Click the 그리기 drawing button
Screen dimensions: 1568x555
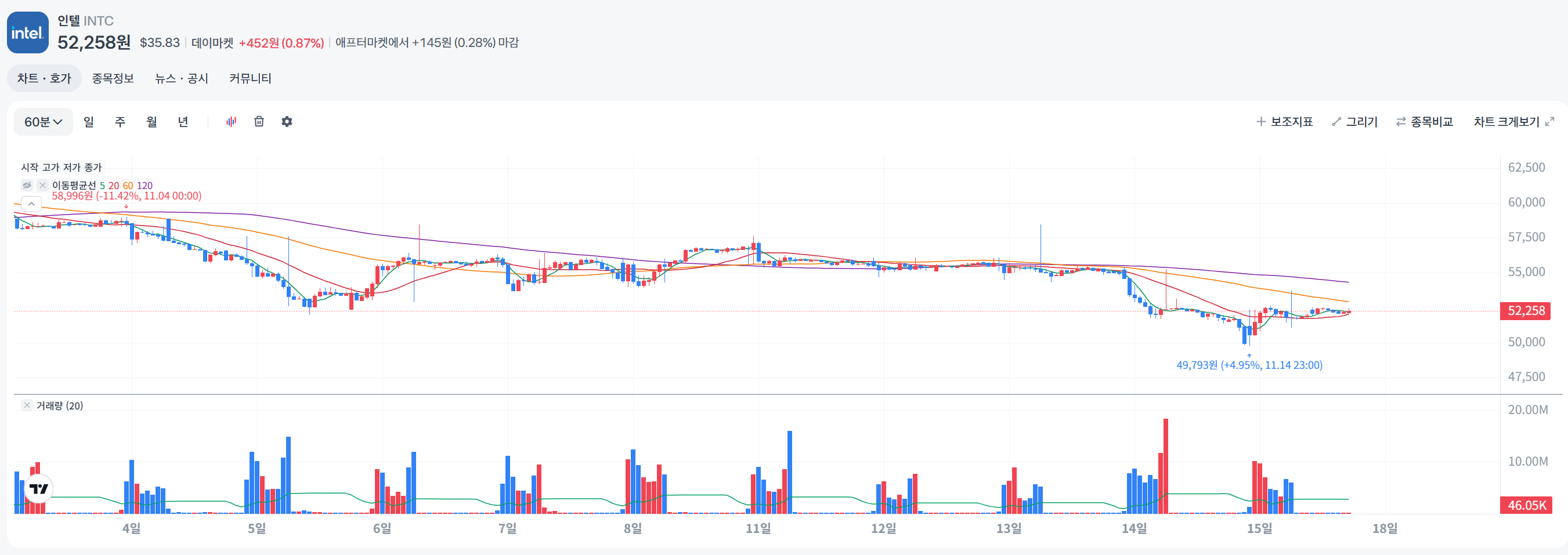coord(1354,122)
